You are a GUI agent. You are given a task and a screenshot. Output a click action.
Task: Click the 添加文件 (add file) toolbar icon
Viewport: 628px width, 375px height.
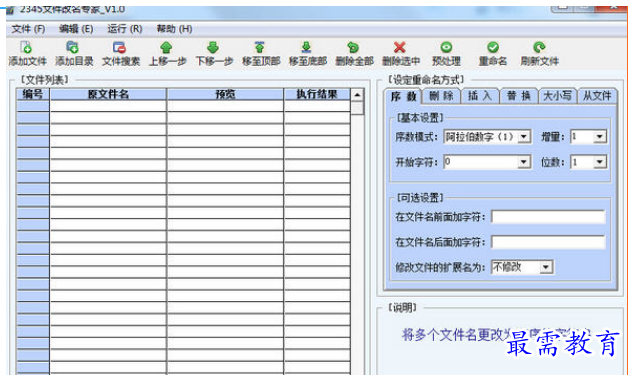[26, 47]
